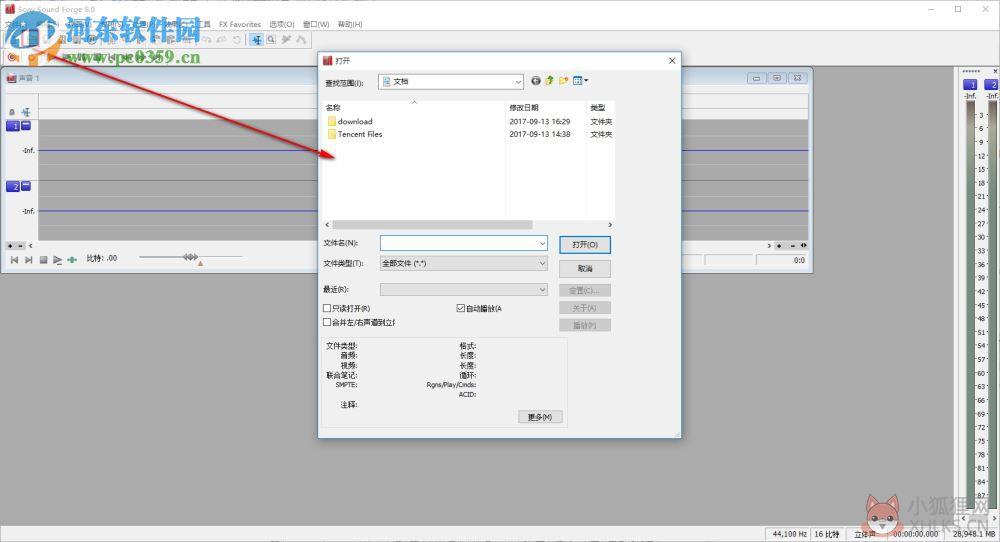Image resolution: width=1000 pixels, height=542 pixels.
Task: Click the create-new-folder icon in the Open dialog
Action: tap(563, 81)
